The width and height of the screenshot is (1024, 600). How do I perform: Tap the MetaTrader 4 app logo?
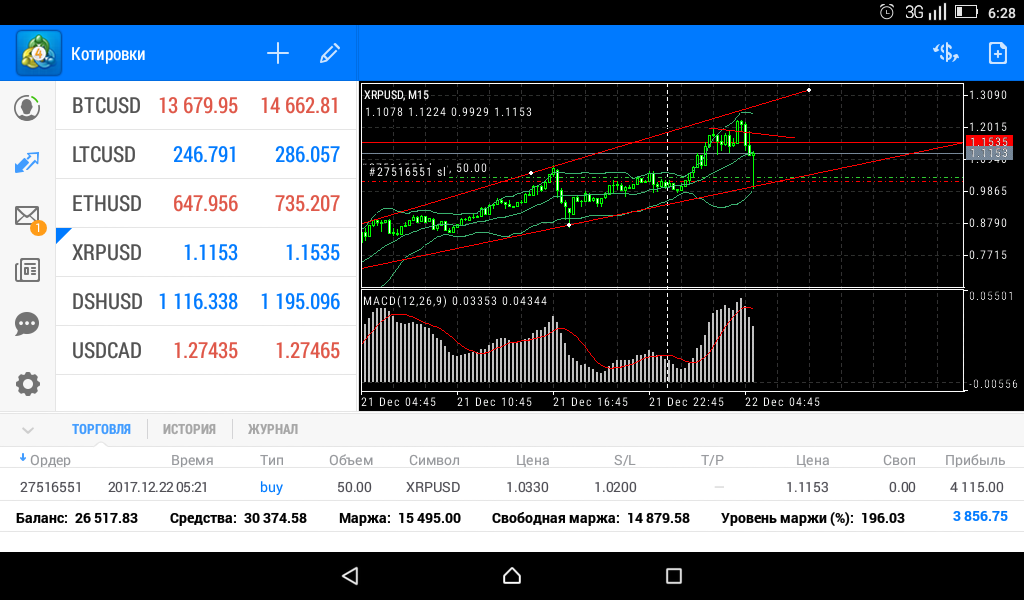pos(39,54)
